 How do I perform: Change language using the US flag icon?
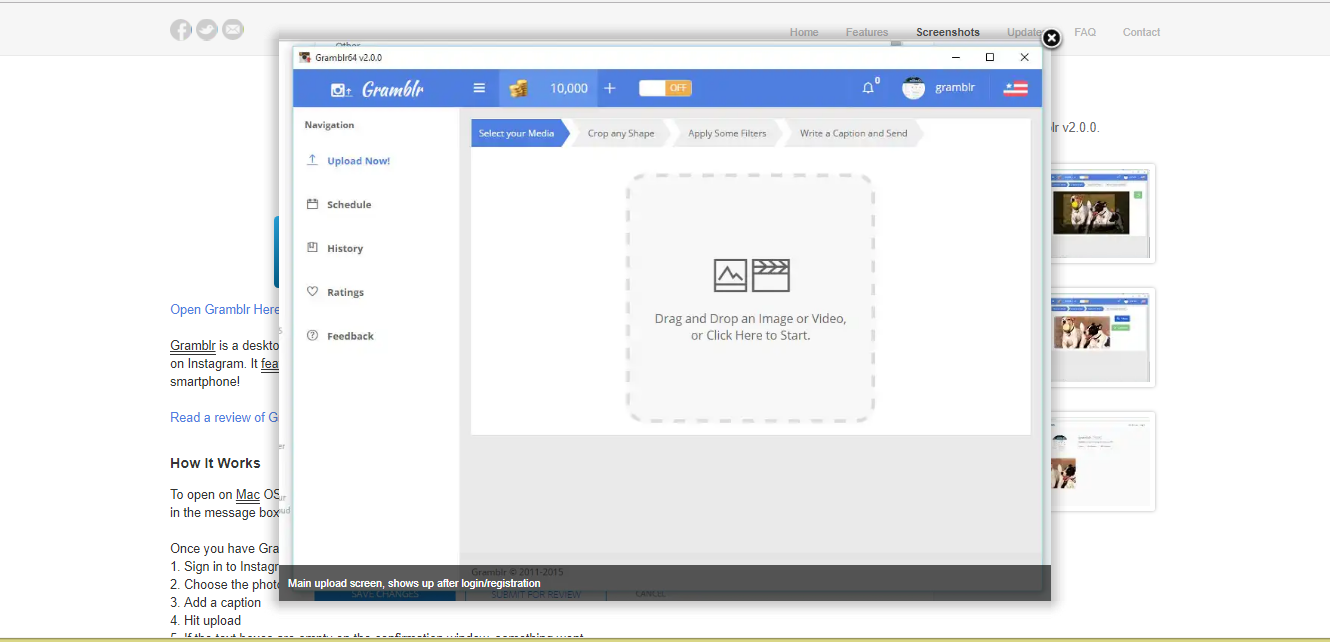click(x=1015, y=88)
